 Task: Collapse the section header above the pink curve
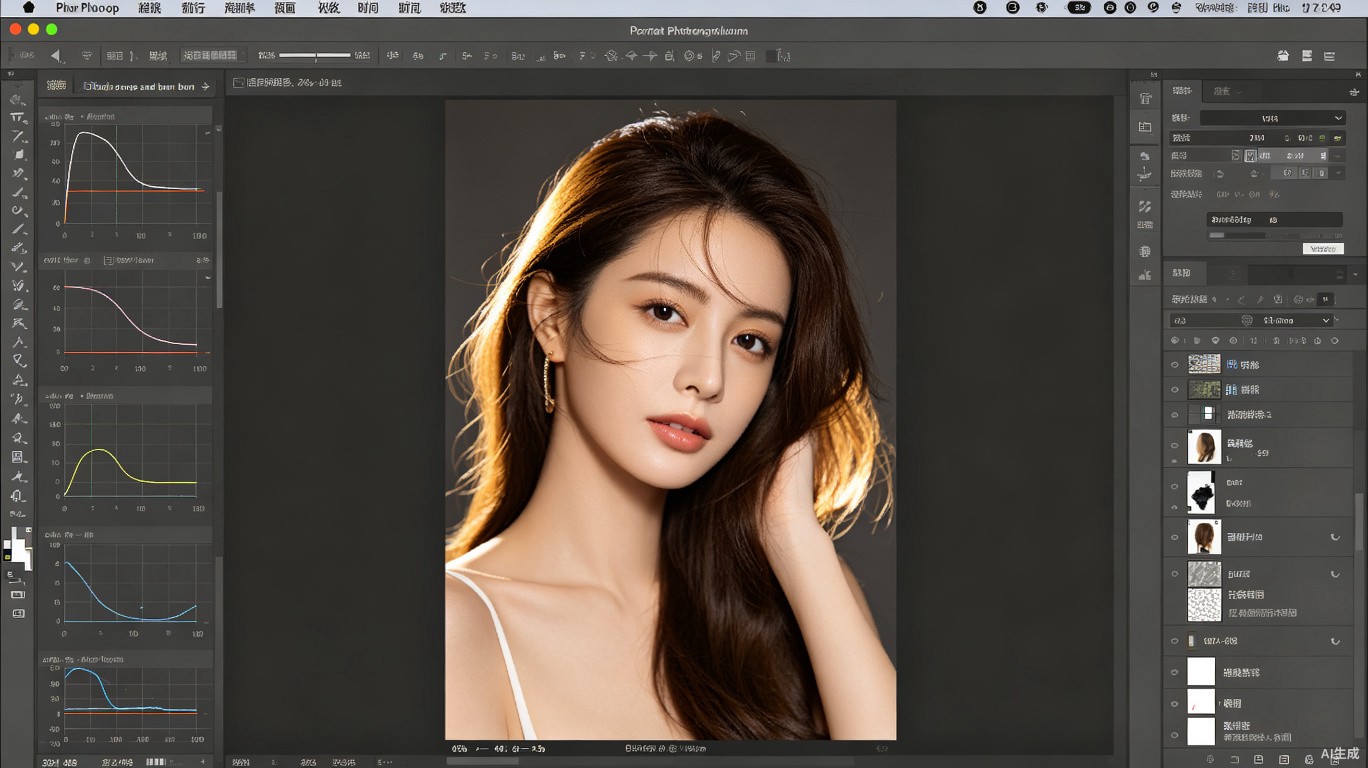tap(126, 260)
